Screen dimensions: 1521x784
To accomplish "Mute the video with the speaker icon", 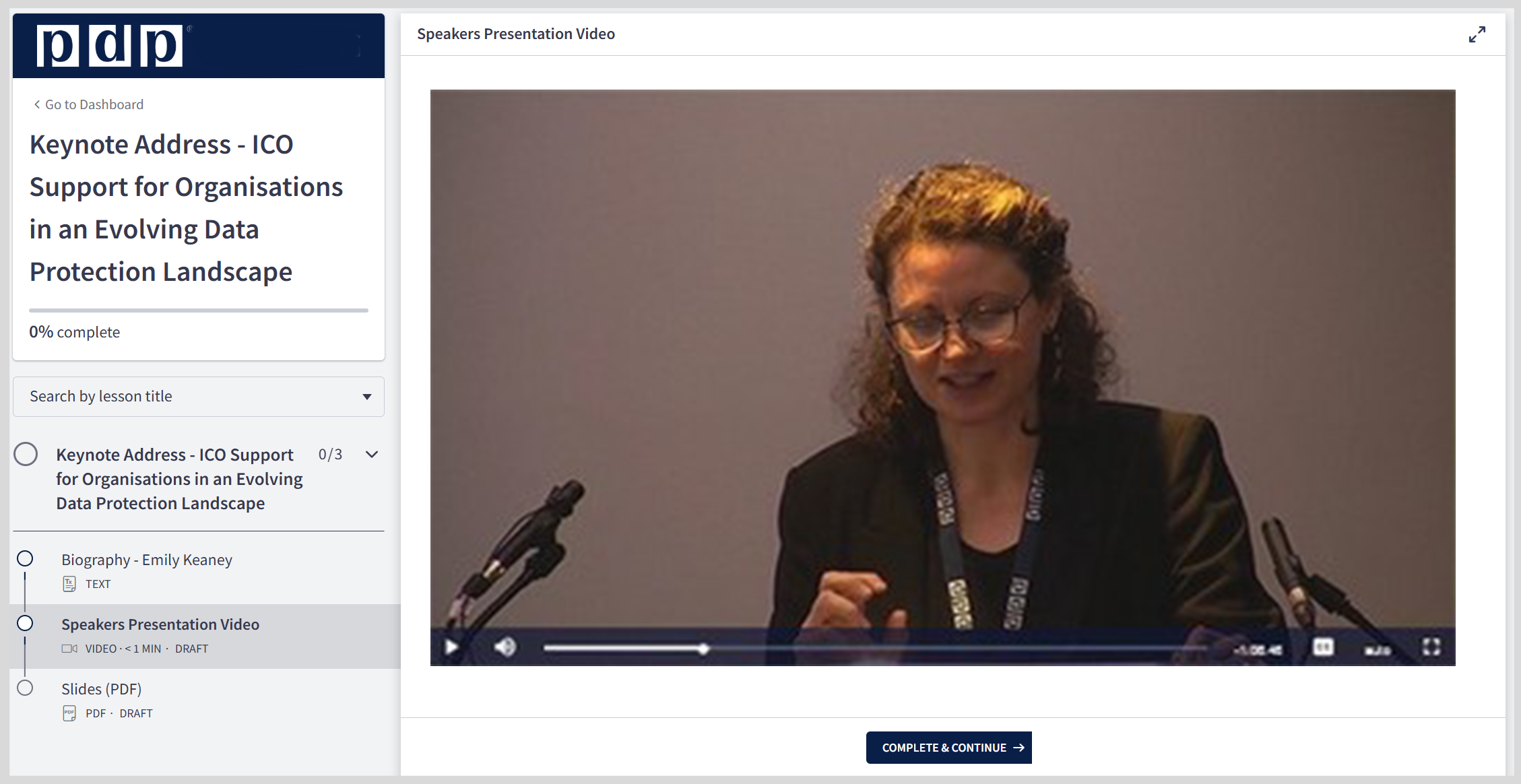I will coord(505,647).
